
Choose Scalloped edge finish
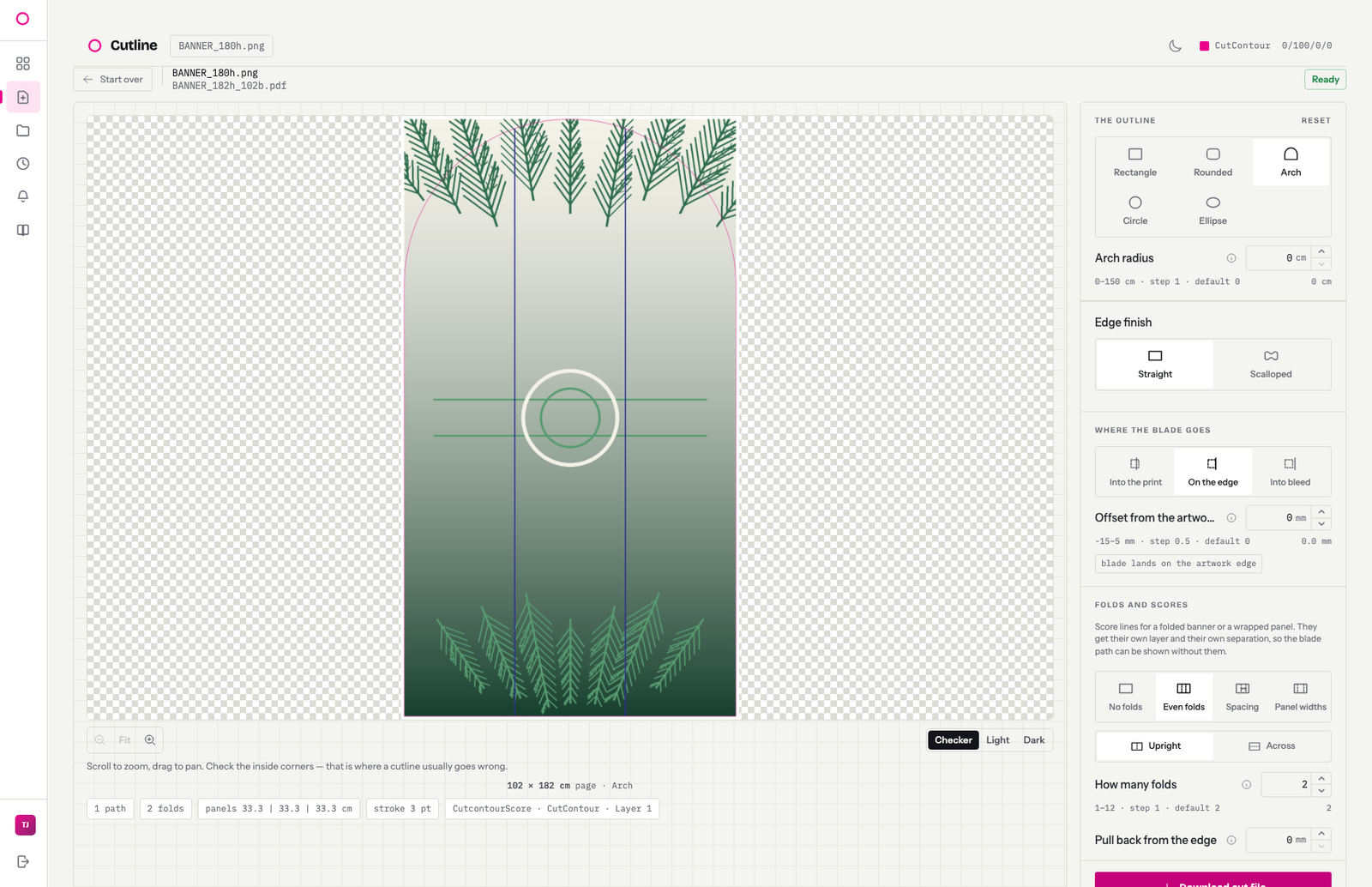[x=1271, y=364]
